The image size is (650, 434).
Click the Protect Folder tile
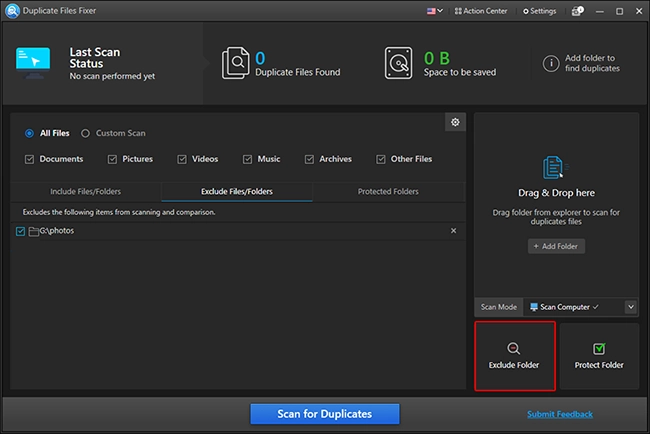(599, 356)
